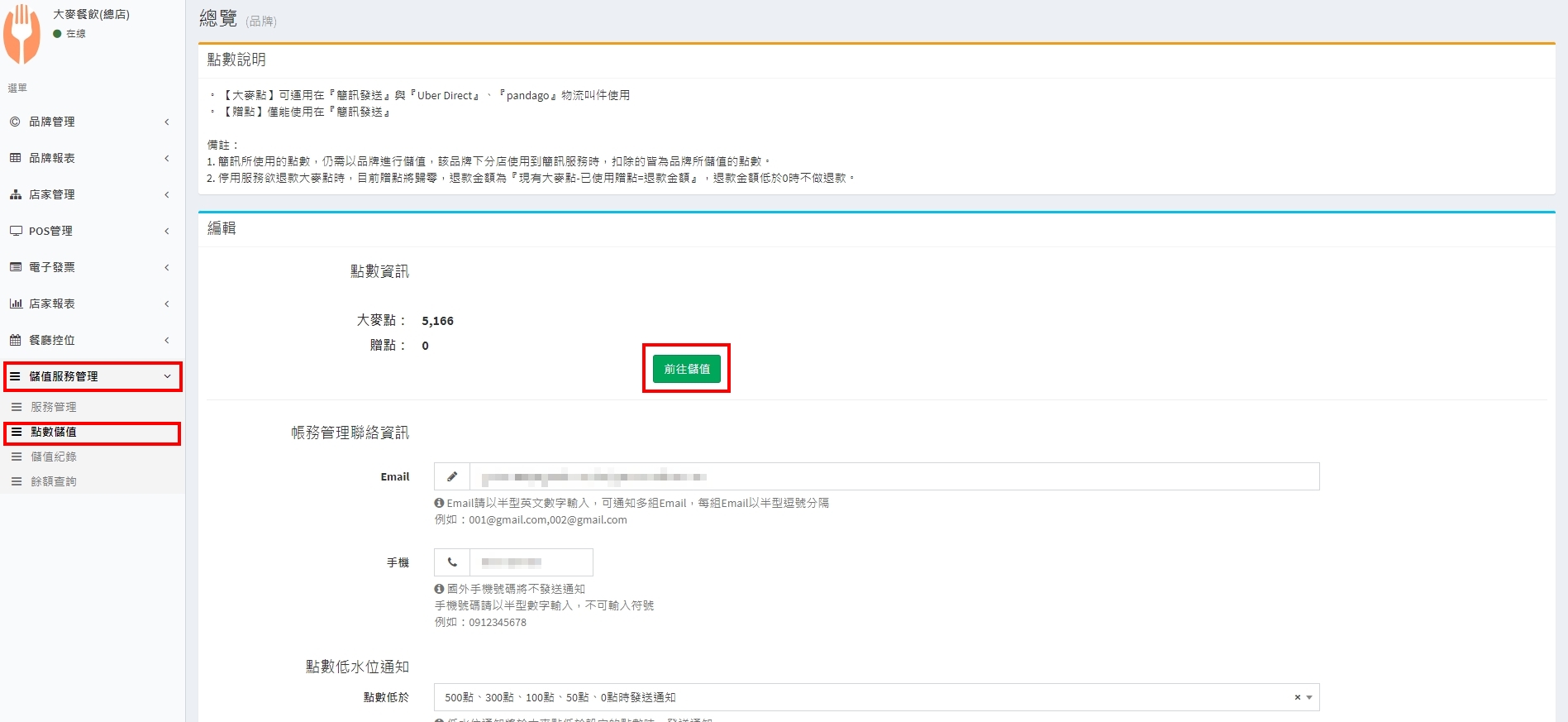Go to the 儲值紀錄 submenu page
This screenshot has height=722, width=1568.
(x=54, y=457)
